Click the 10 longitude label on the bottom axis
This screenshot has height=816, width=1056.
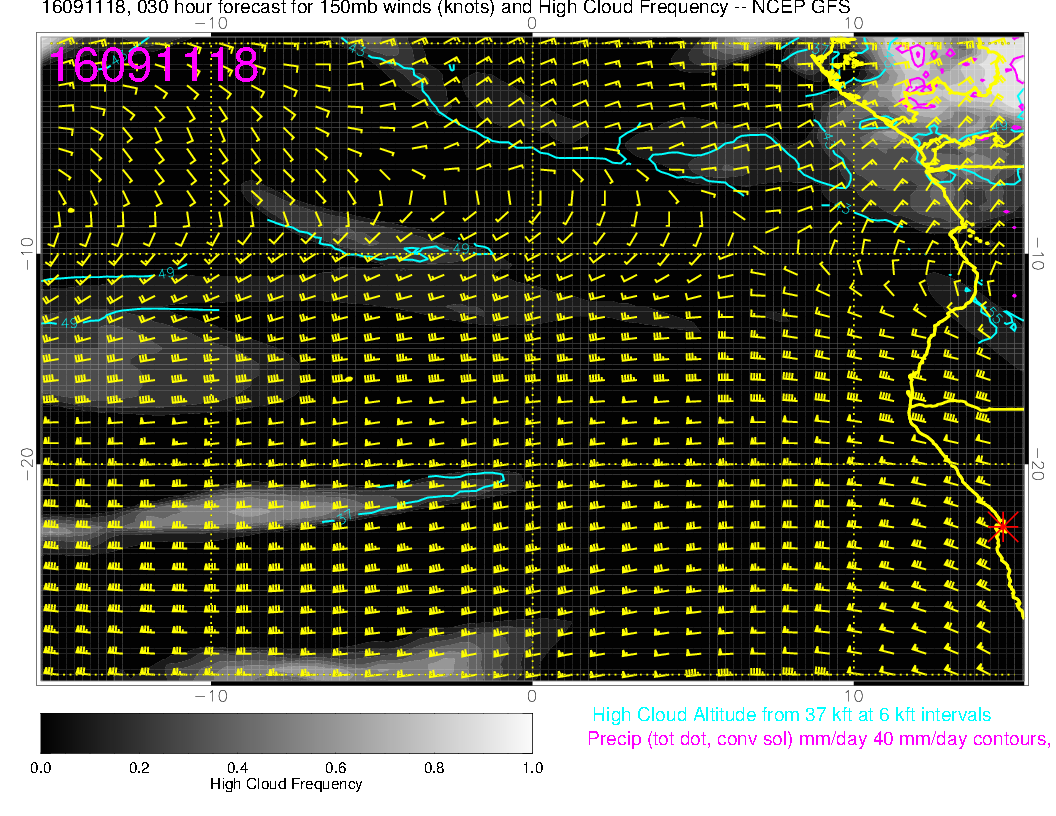[x=853, y=695]
